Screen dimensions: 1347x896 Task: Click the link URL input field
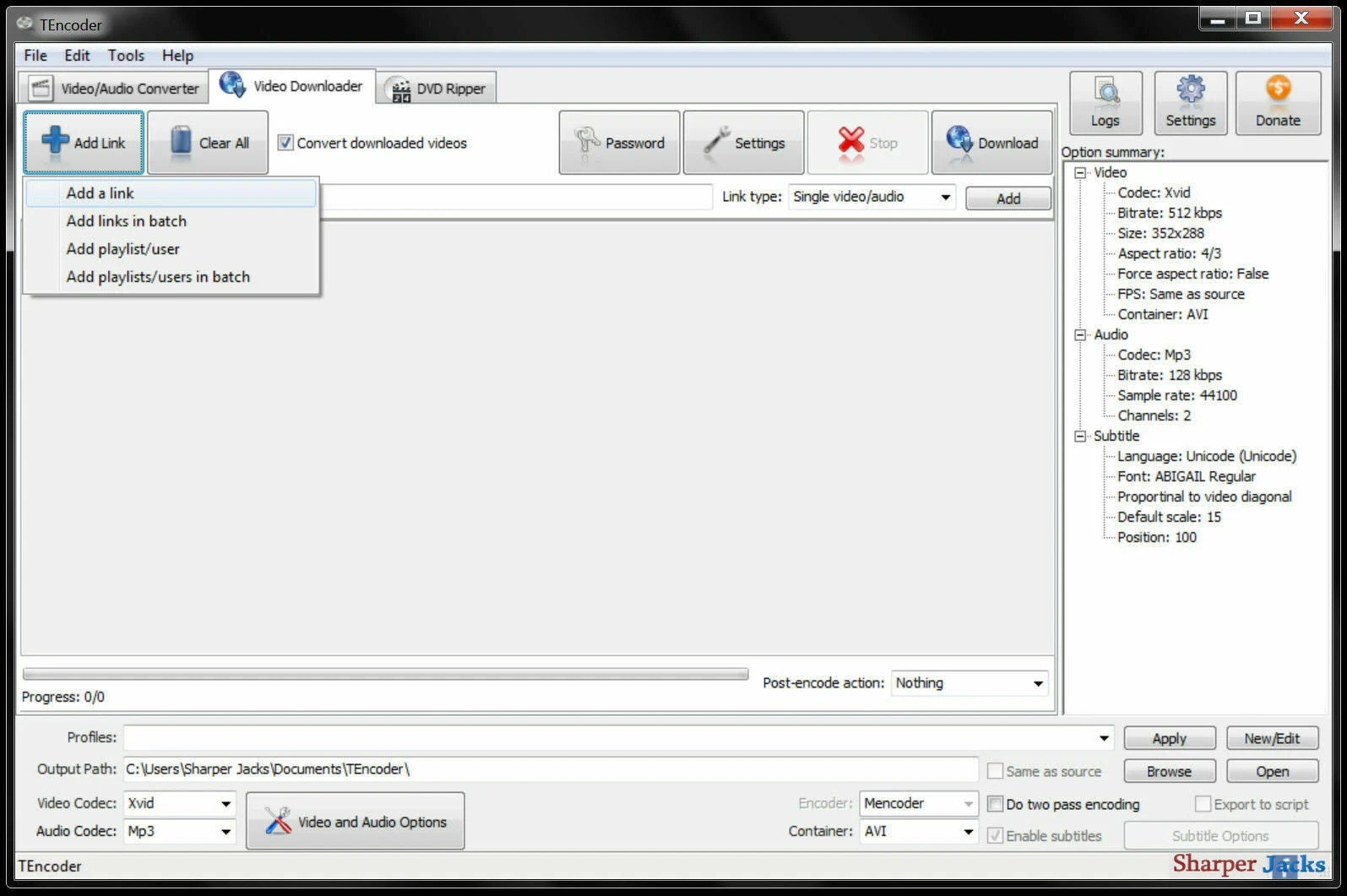pyautogui.click(x=516, y=197)
